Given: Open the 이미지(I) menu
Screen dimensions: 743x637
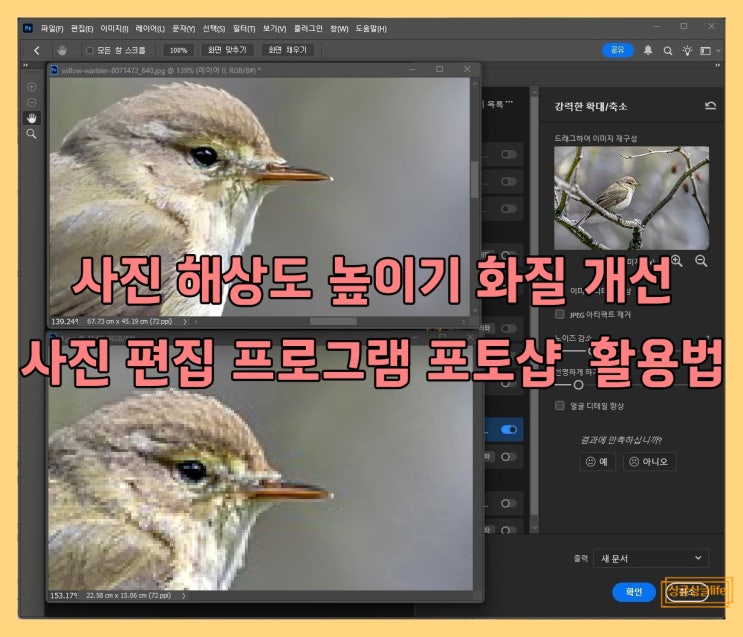Looking at the screenshot, I should (x=114, y=29).
